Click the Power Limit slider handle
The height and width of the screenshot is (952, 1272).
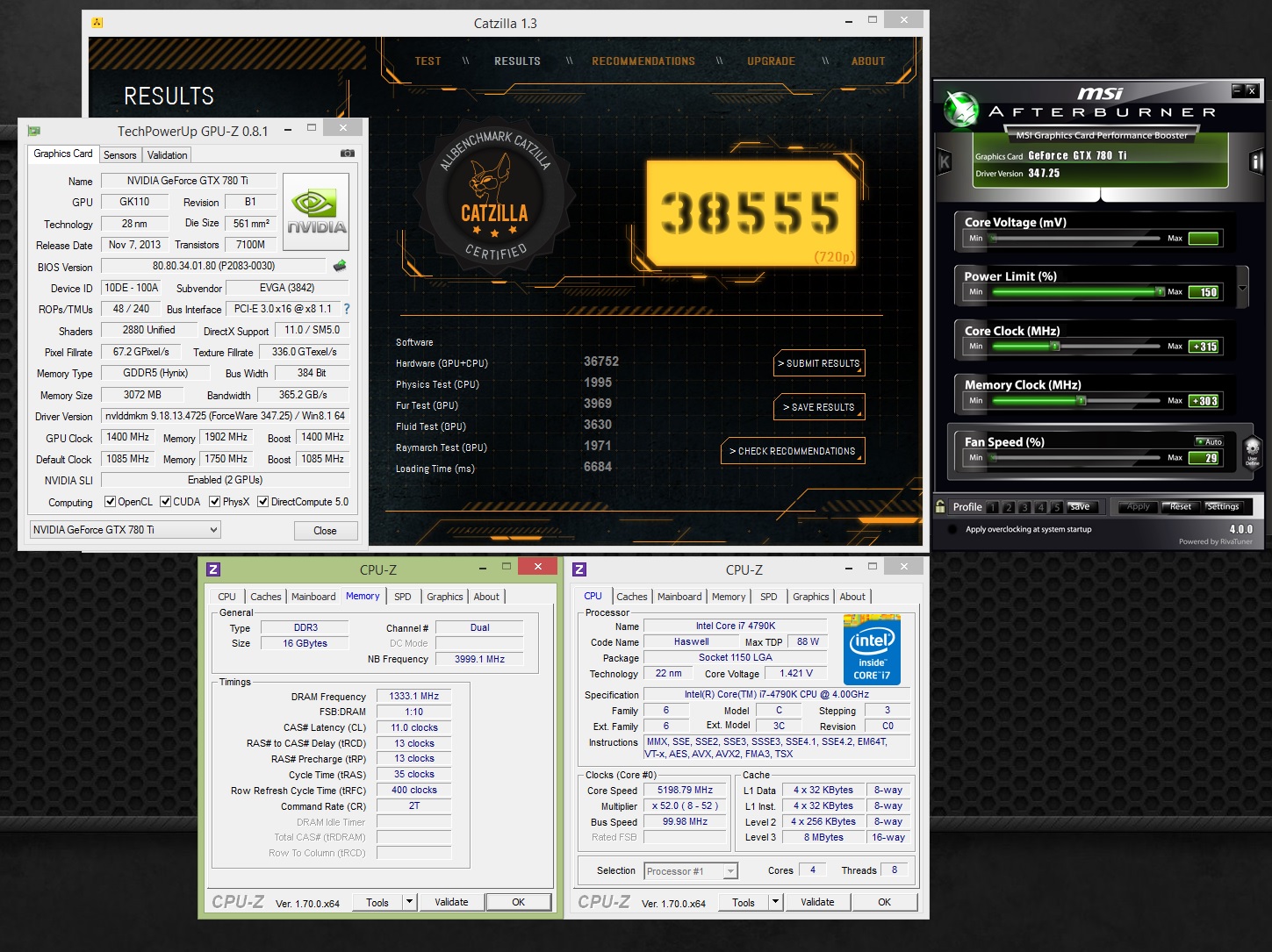(x=1161, y=291)
